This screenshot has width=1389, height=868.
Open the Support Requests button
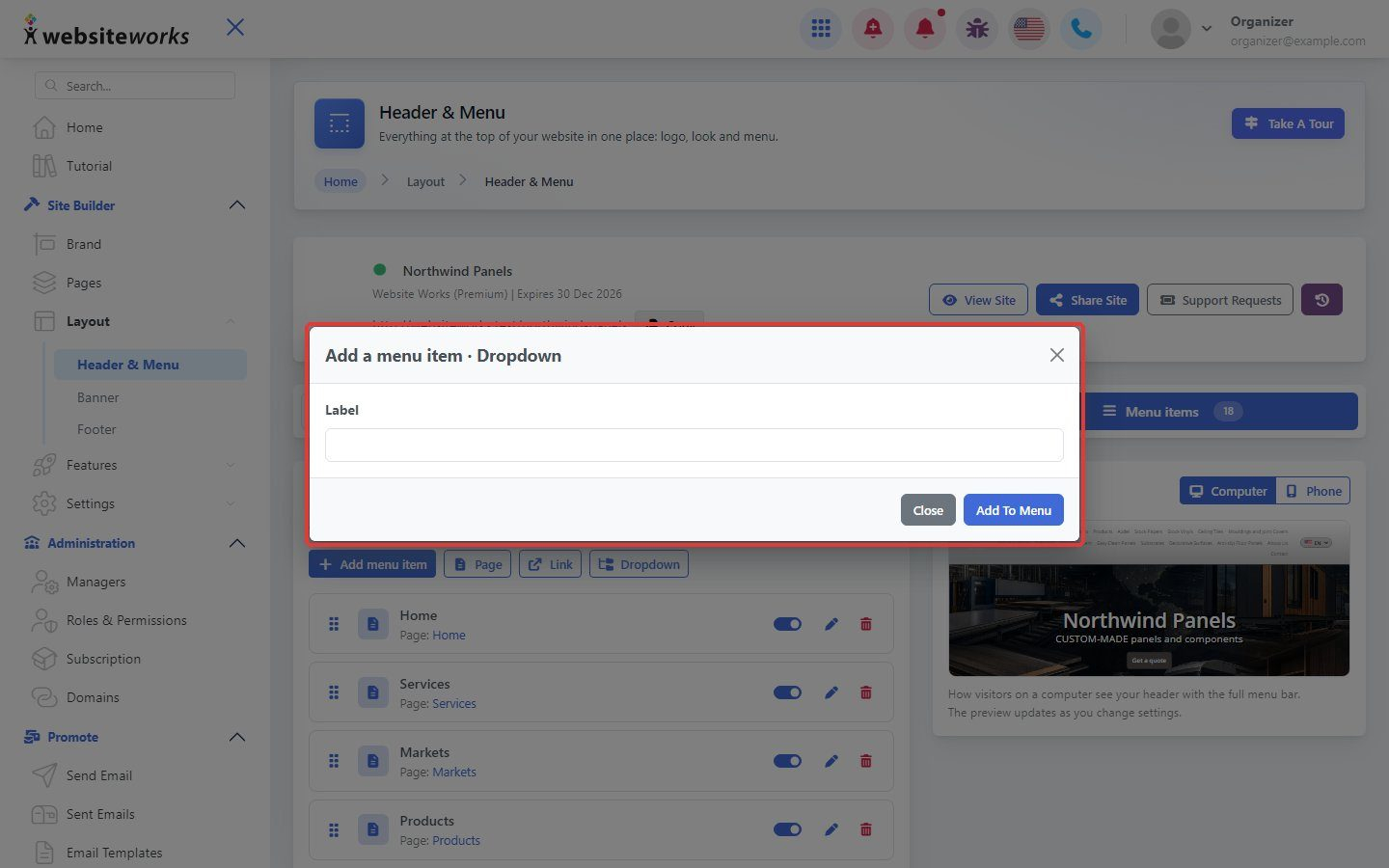click(1220, 300)
